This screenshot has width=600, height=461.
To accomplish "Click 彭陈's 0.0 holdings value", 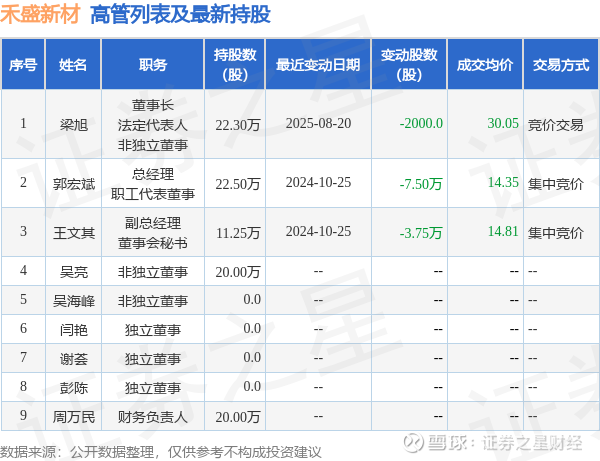I will [252, 386].
